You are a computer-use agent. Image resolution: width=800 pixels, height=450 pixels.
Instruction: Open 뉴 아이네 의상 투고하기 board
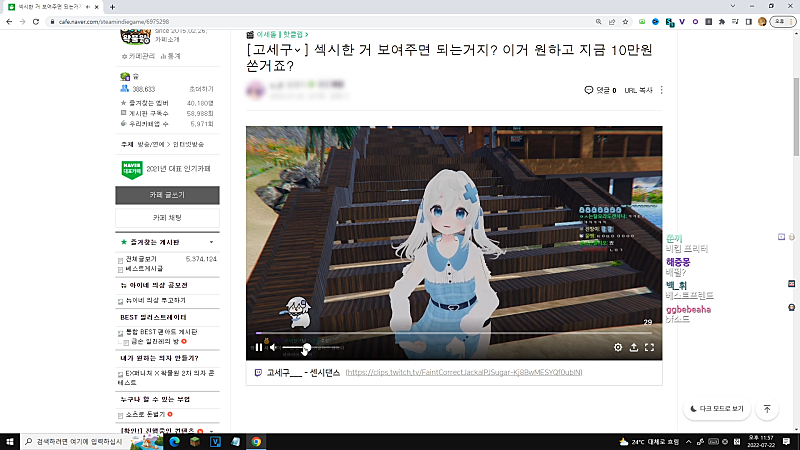(x=156, y=301)
